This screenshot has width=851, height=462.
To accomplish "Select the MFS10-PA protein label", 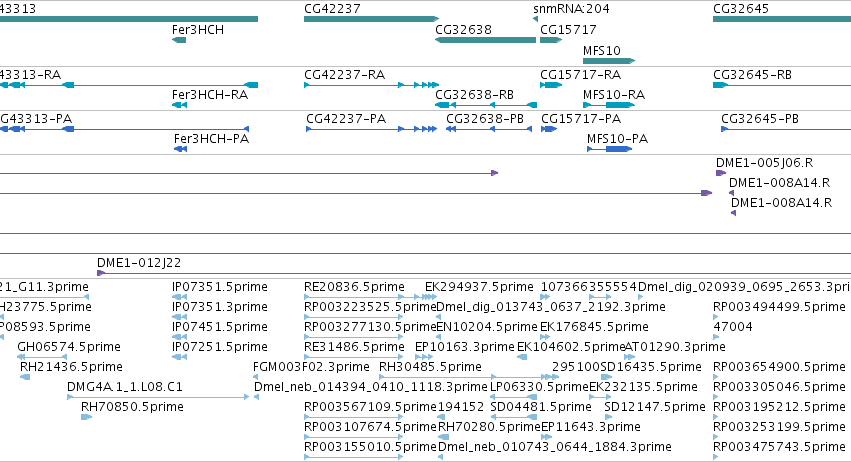I will tap(617, 138).
